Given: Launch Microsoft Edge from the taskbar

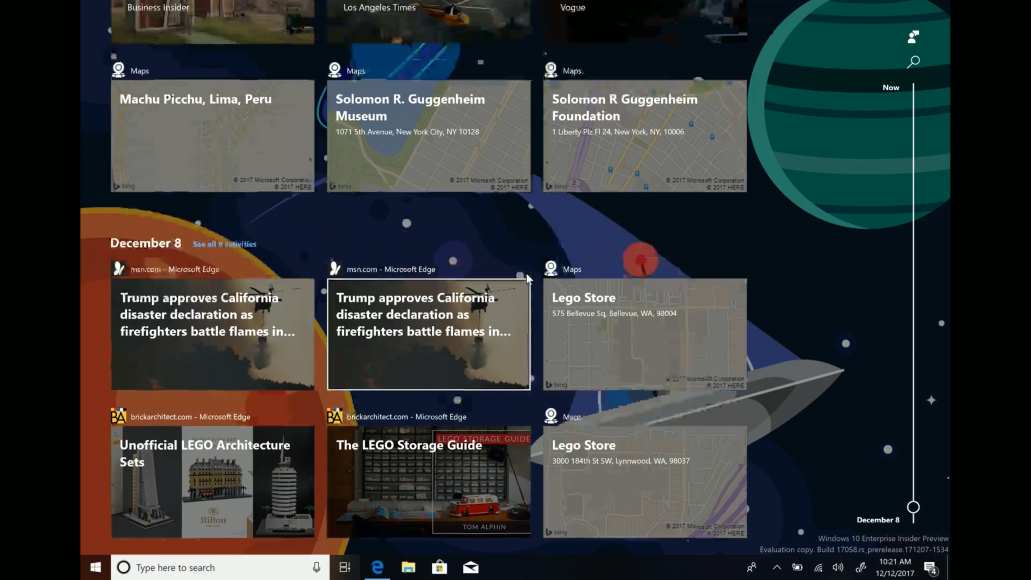Looking at the screenshot, I should click(378, 567).
